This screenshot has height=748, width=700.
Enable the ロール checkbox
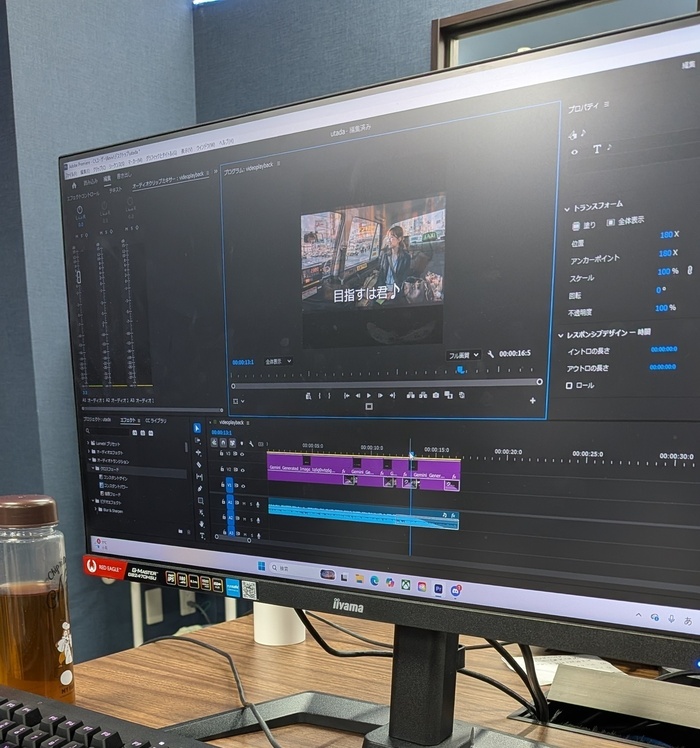pos(570,385)
